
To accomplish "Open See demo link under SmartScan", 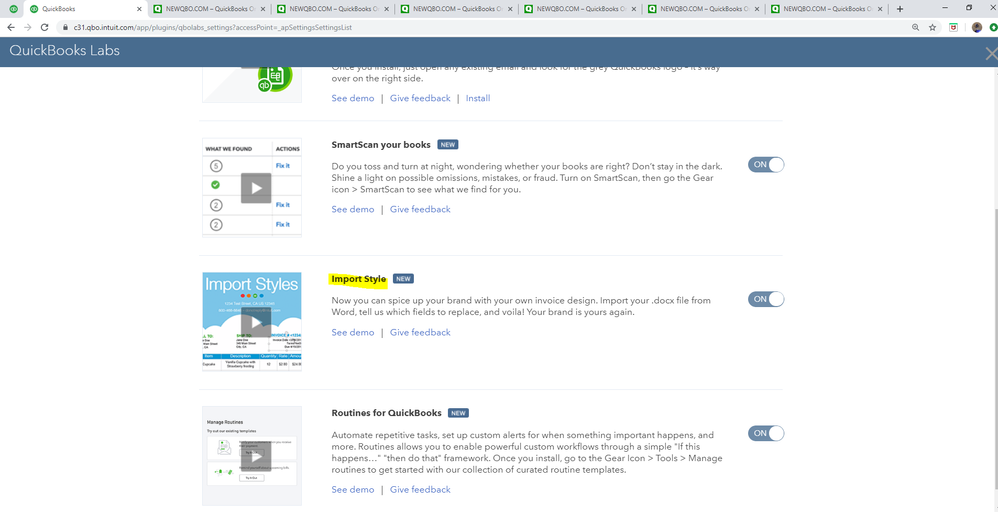I will pyautogui.click(x=353, y=209).
